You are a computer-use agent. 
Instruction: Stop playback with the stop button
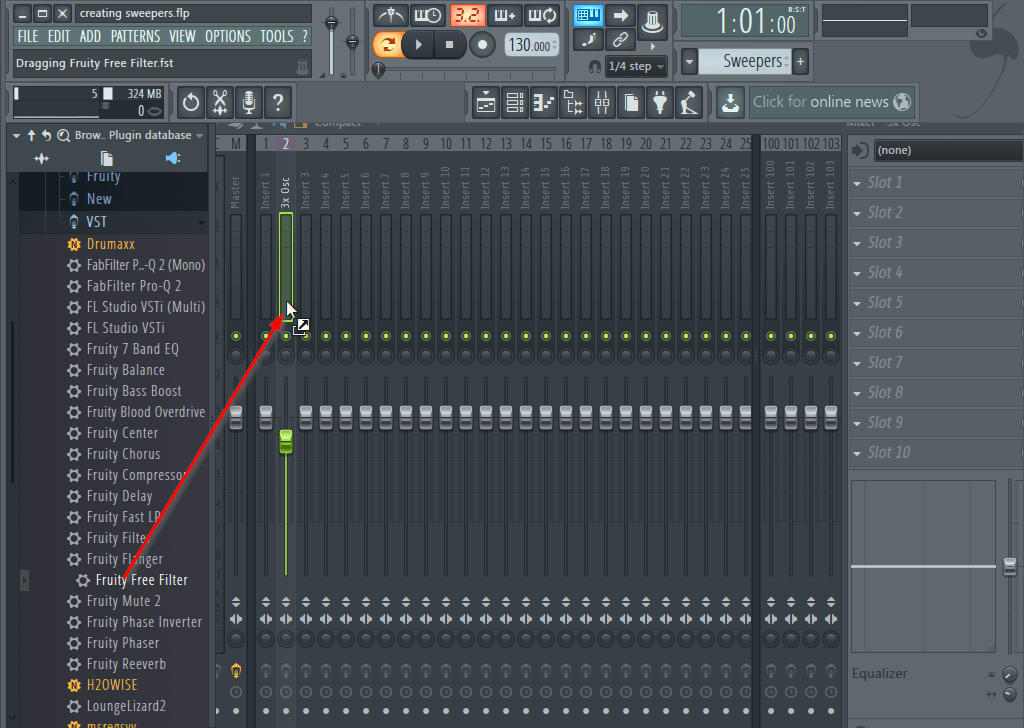[449, 44]
